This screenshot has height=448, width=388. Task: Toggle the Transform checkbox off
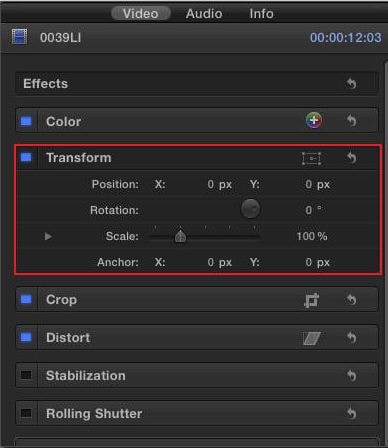tap(26, 157)
